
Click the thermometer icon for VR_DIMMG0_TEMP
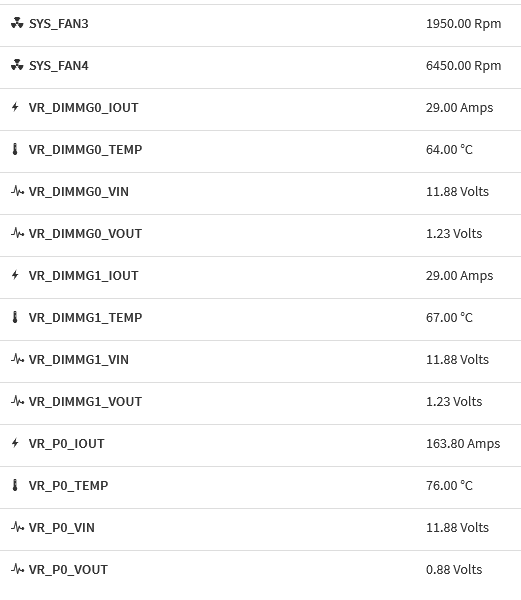[x=15, y=149]
